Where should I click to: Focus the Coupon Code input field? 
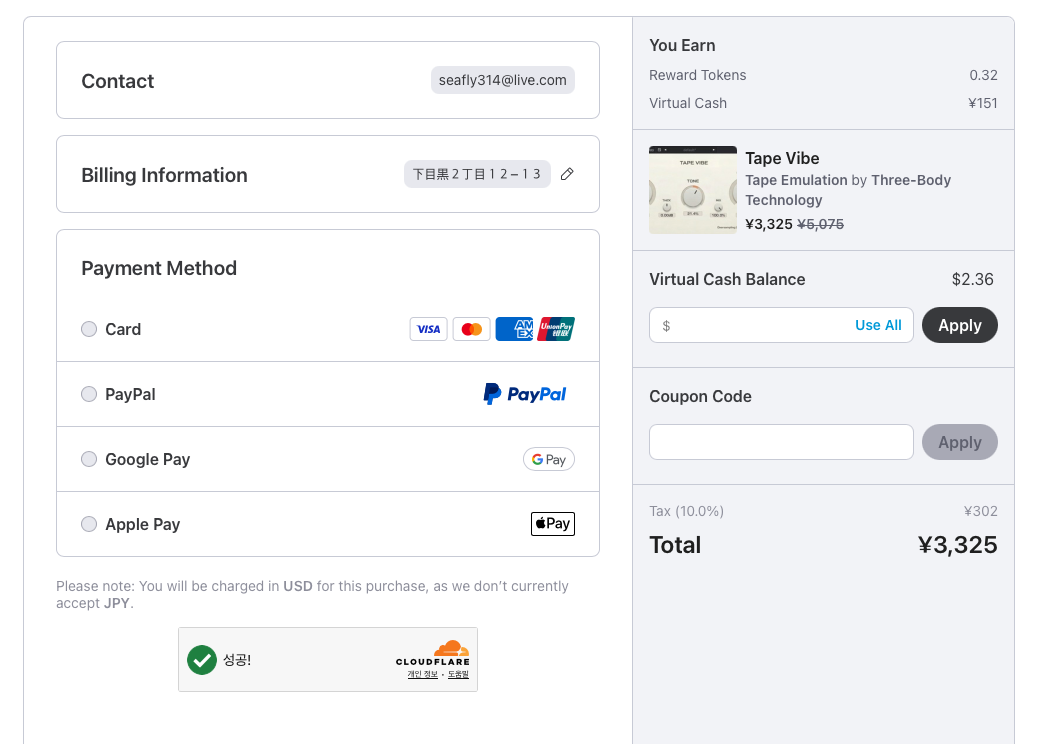tap(781, 442)
